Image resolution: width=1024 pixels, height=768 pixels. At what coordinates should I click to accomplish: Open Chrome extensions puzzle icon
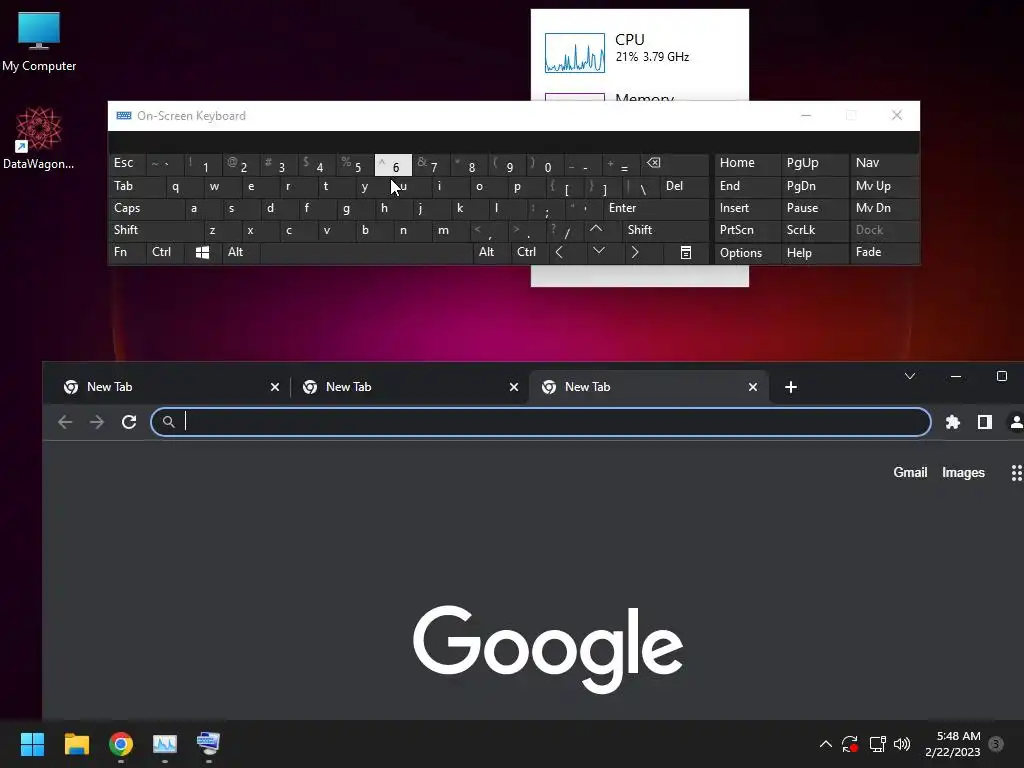(x=953, y=422)
